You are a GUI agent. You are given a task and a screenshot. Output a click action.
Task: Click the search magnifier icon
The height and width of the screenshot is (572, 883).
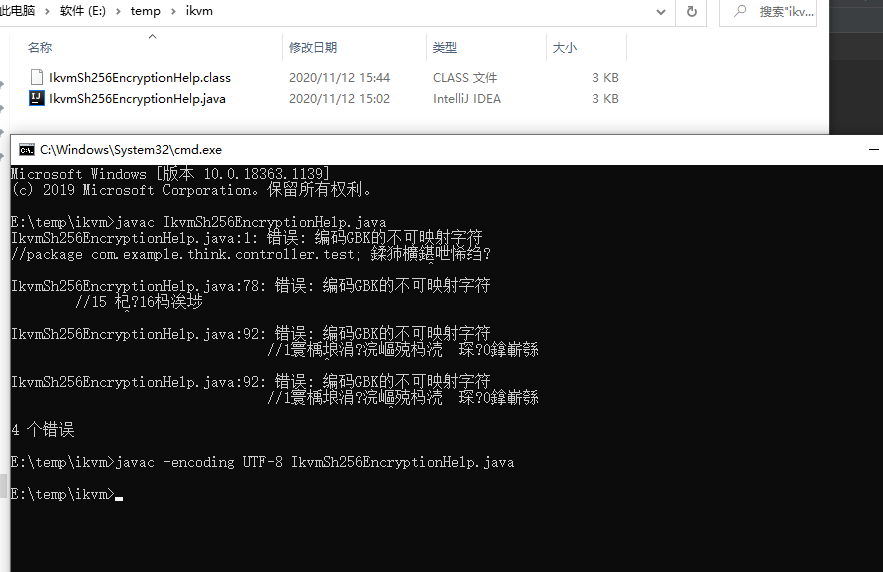click(740, 11)
